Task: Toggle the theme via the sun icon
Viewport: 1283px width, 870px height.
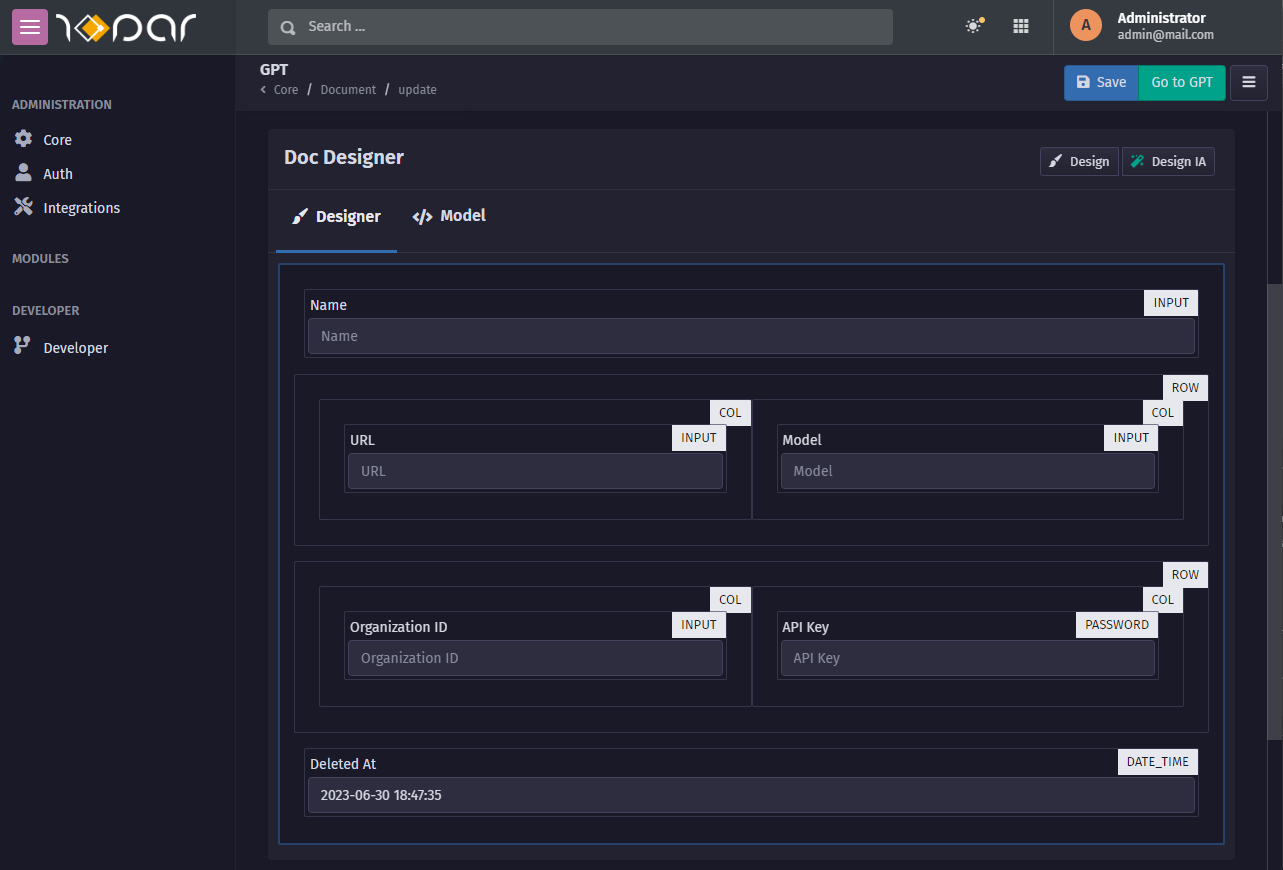Action: (x=973, y=26)
